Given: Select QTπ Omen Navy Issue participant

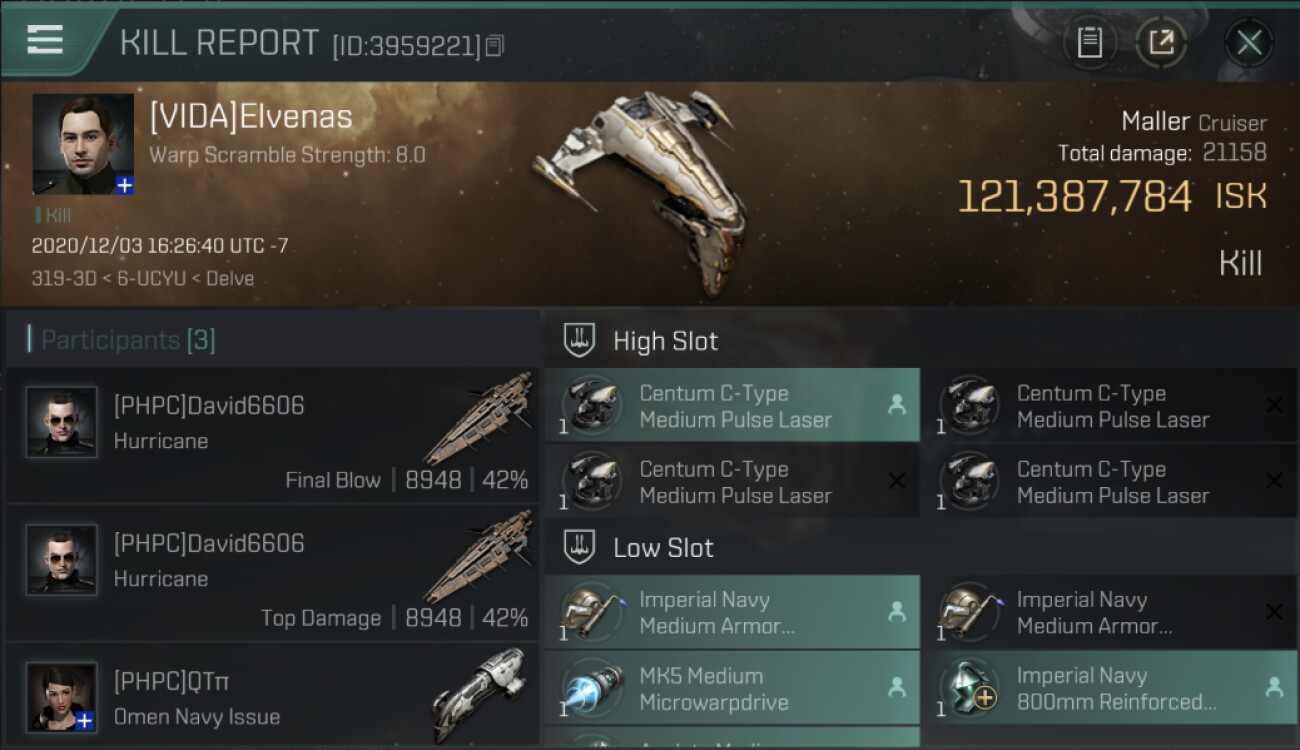Looking at the screenshot, I should (x=272, y=696).
